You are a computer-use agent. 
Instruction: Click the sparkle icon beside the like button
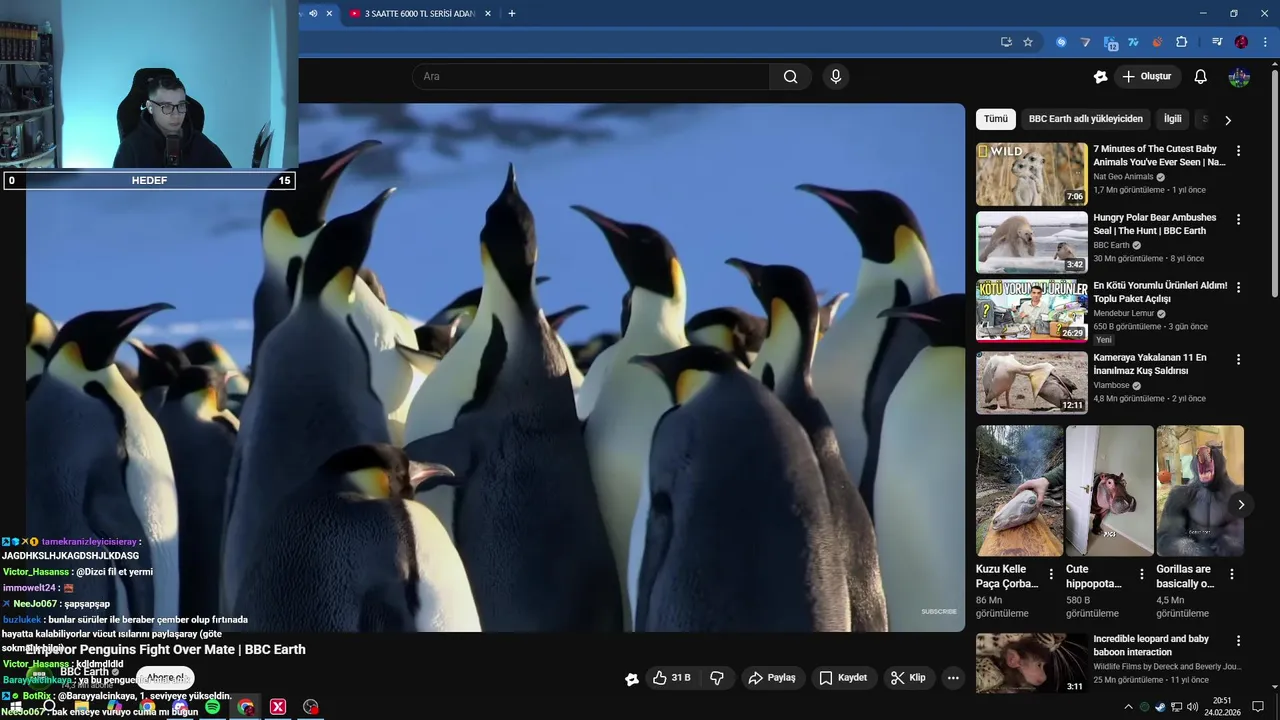(632, 679)
